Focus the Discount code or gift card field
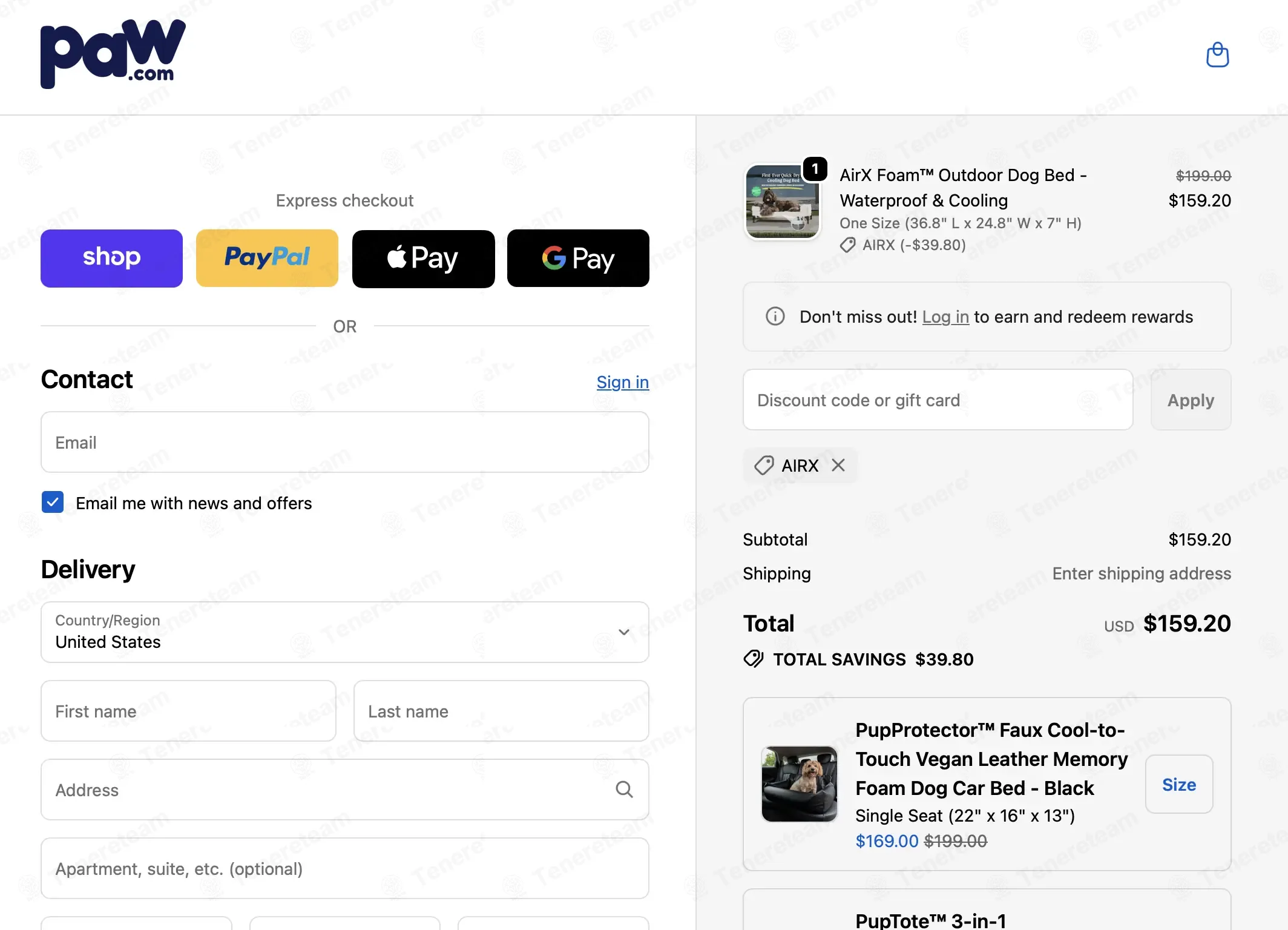The height and width of the screenshot is (930, 1288). tap(938, 400)
